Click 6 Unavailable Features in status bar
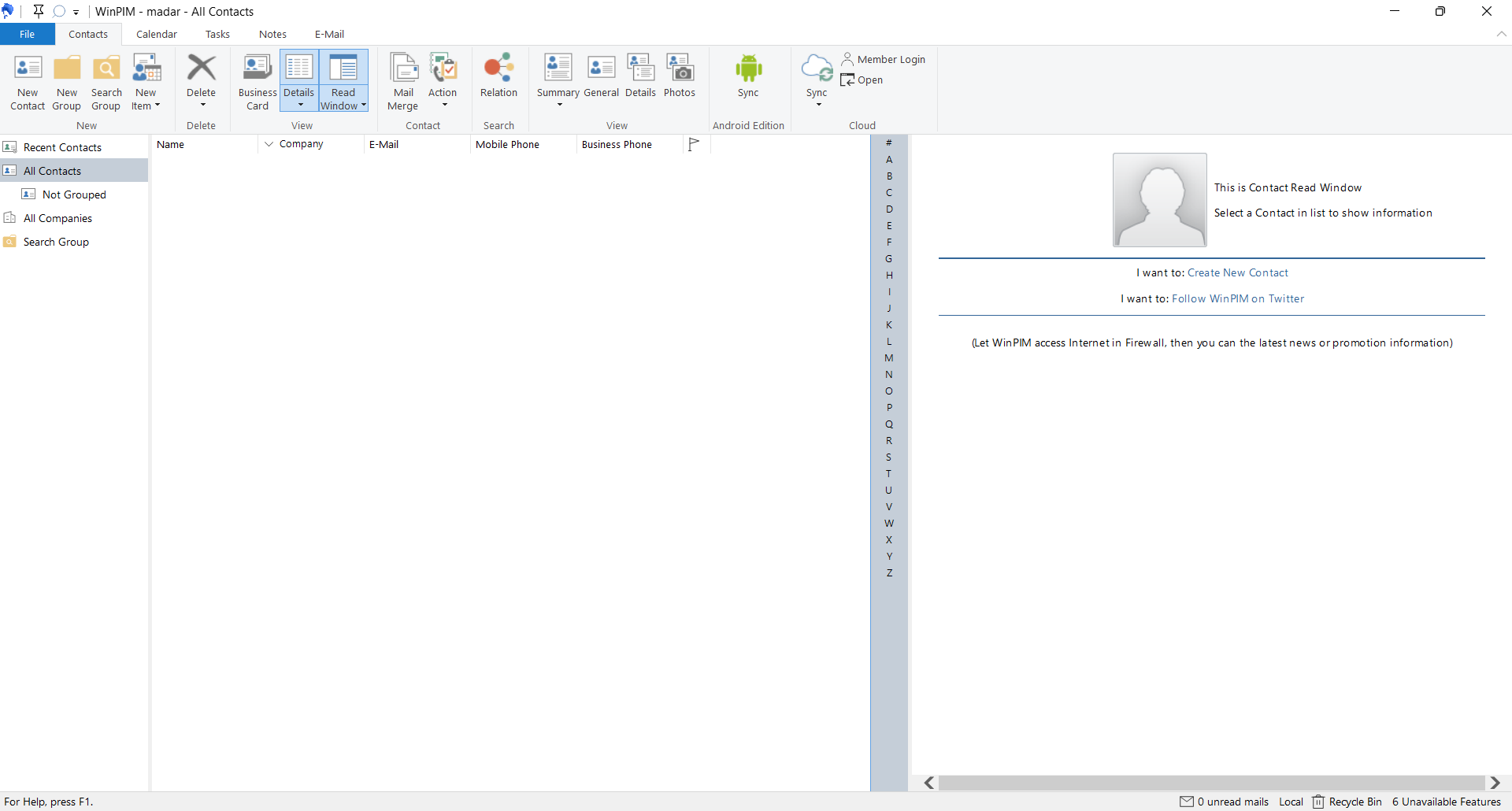This screenshot has height=811, width=1512. click(x=1447, y=802)
